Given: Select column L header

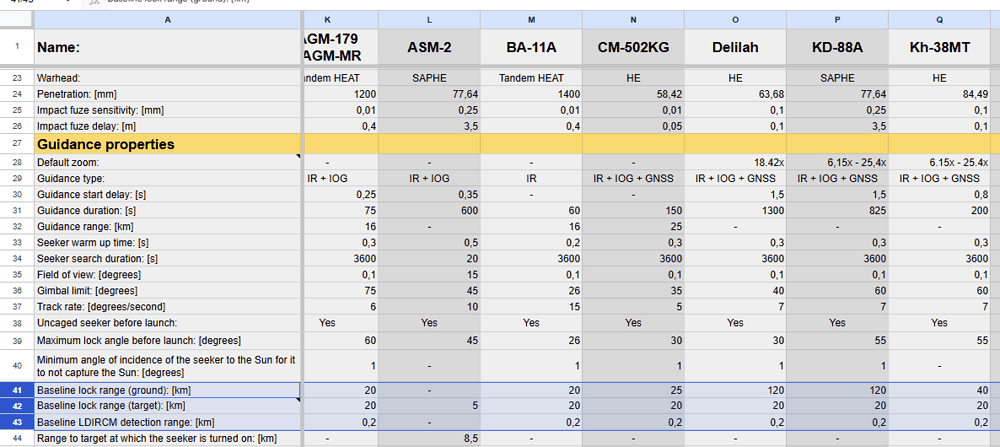Looking at the screenshot, I should point(429,19).
